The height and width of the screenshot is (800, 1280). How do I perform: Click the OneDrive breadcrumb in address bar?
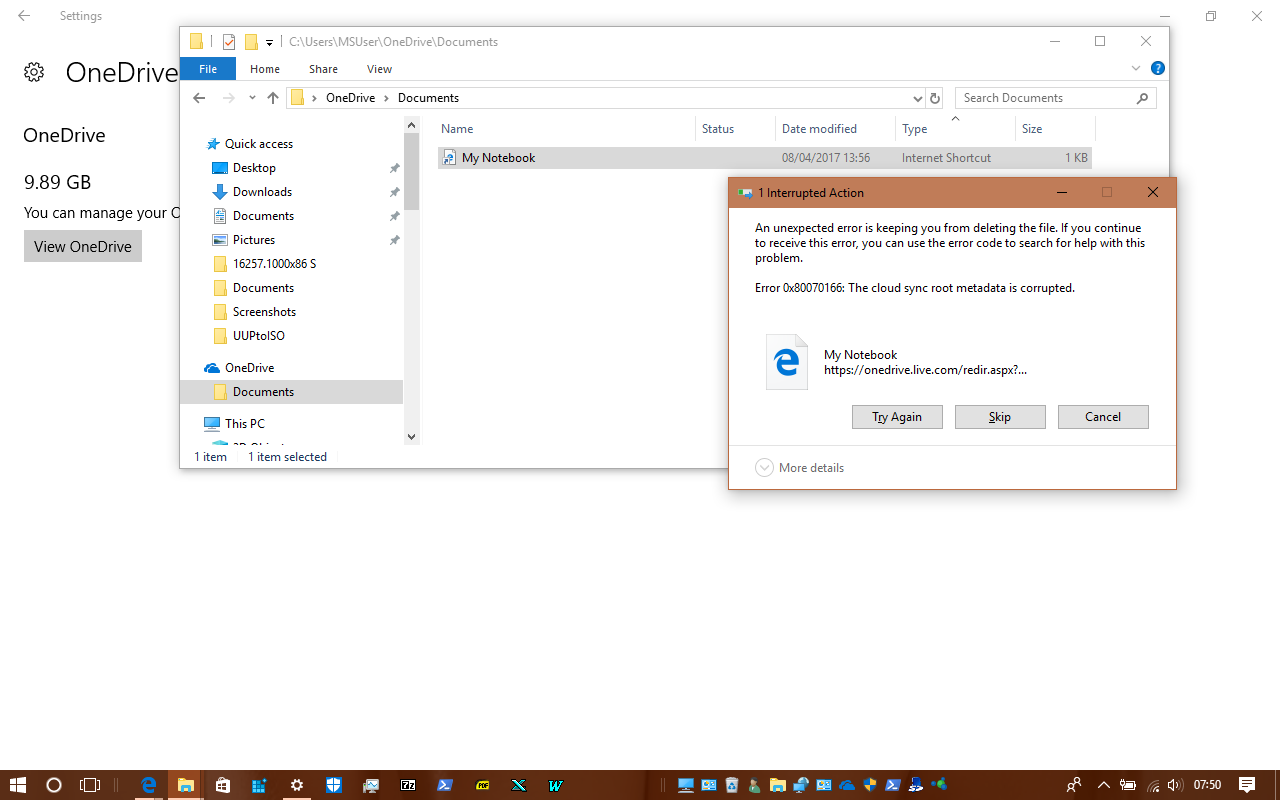pyautogui.click(x=350, y=98)
